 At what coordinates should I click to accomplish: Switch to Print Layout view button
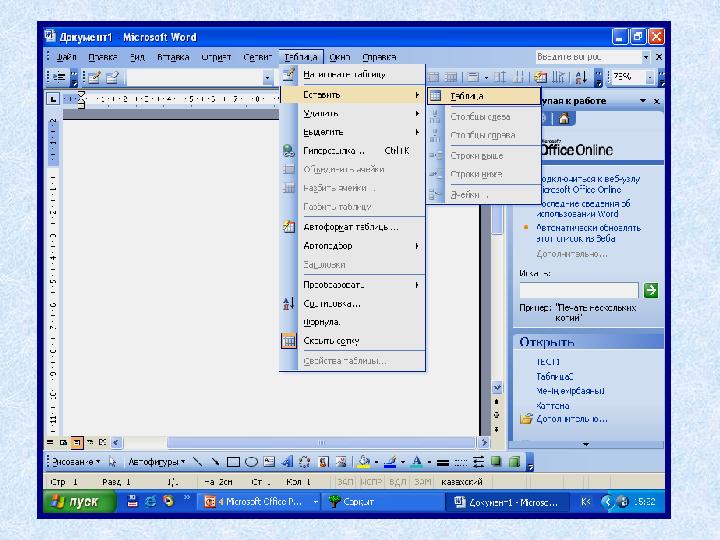click(77, 442)
